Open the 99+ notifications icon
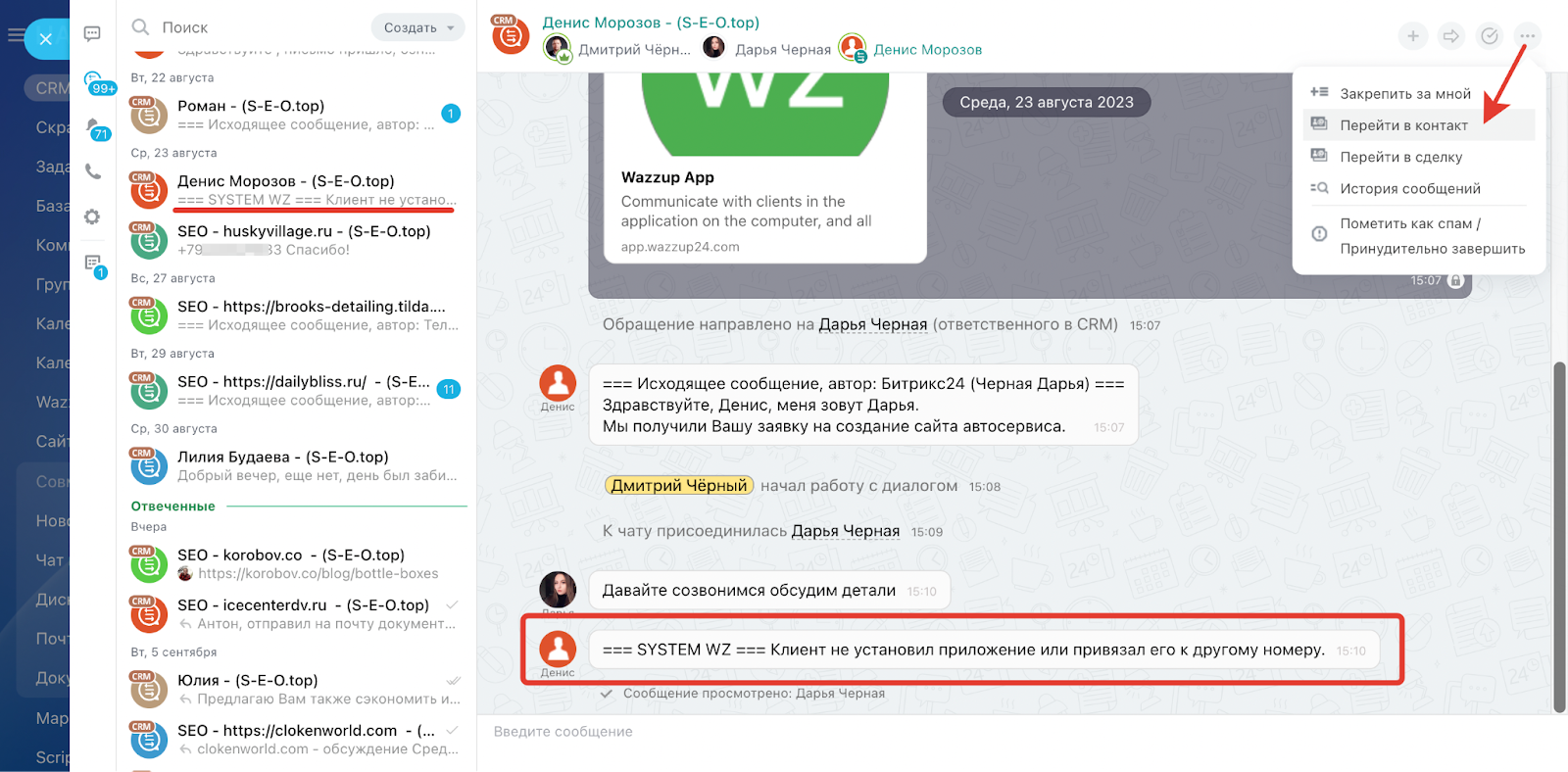 point(97,83)
